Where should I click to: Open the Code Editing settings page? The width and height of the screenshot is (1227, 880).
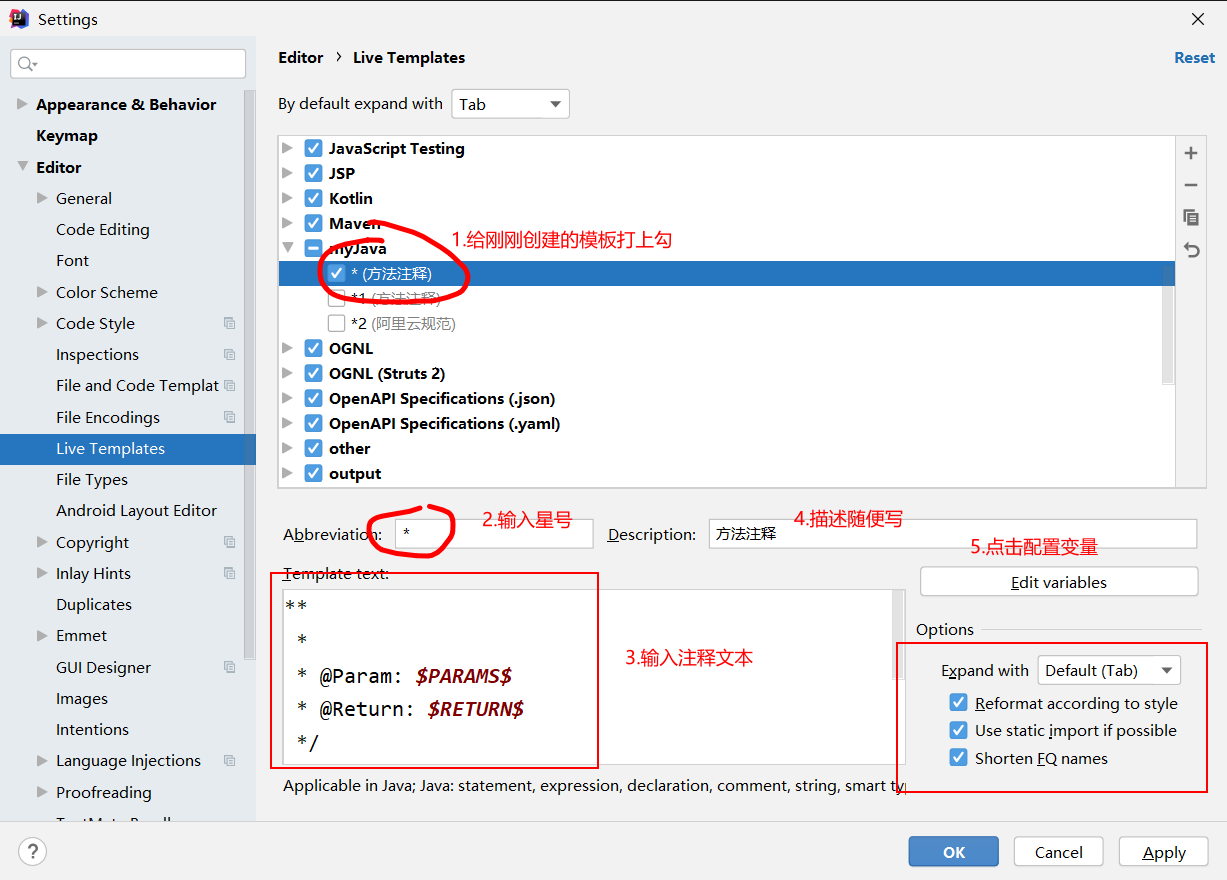coord(103,229)
